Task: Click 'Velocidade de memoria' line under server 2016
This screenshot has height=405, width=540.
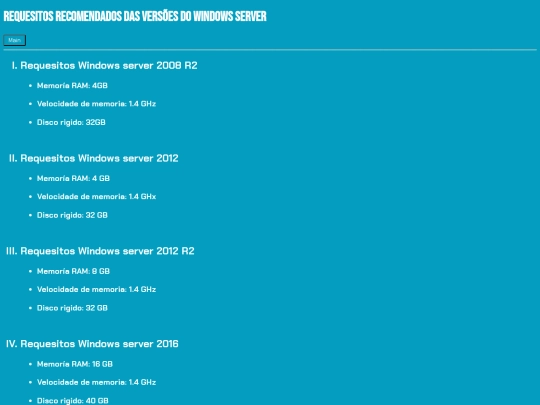Action: pos(96,382)
